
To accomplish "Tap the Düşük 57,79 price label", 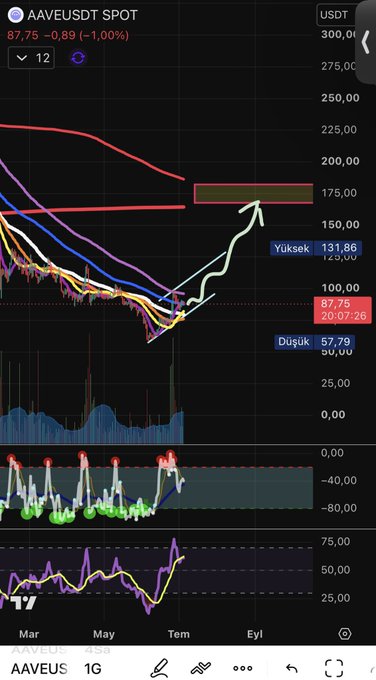I will [315, 342].
